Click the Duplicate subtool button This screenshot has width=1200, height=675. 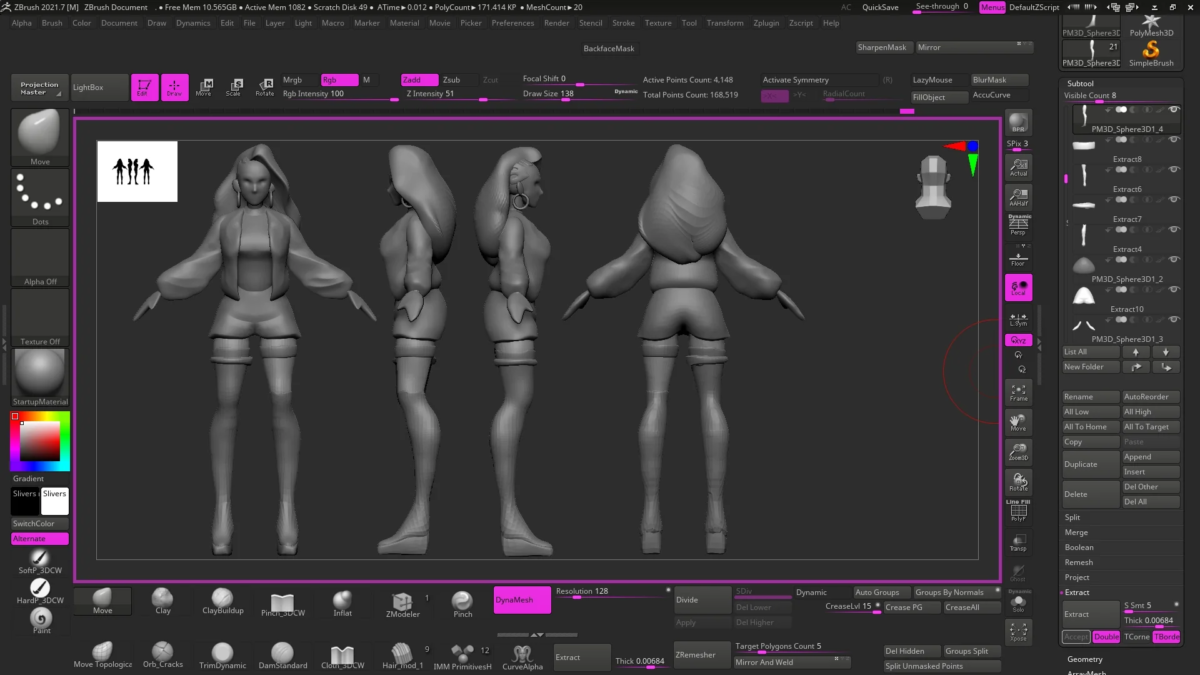click(x=1089, y=464)
